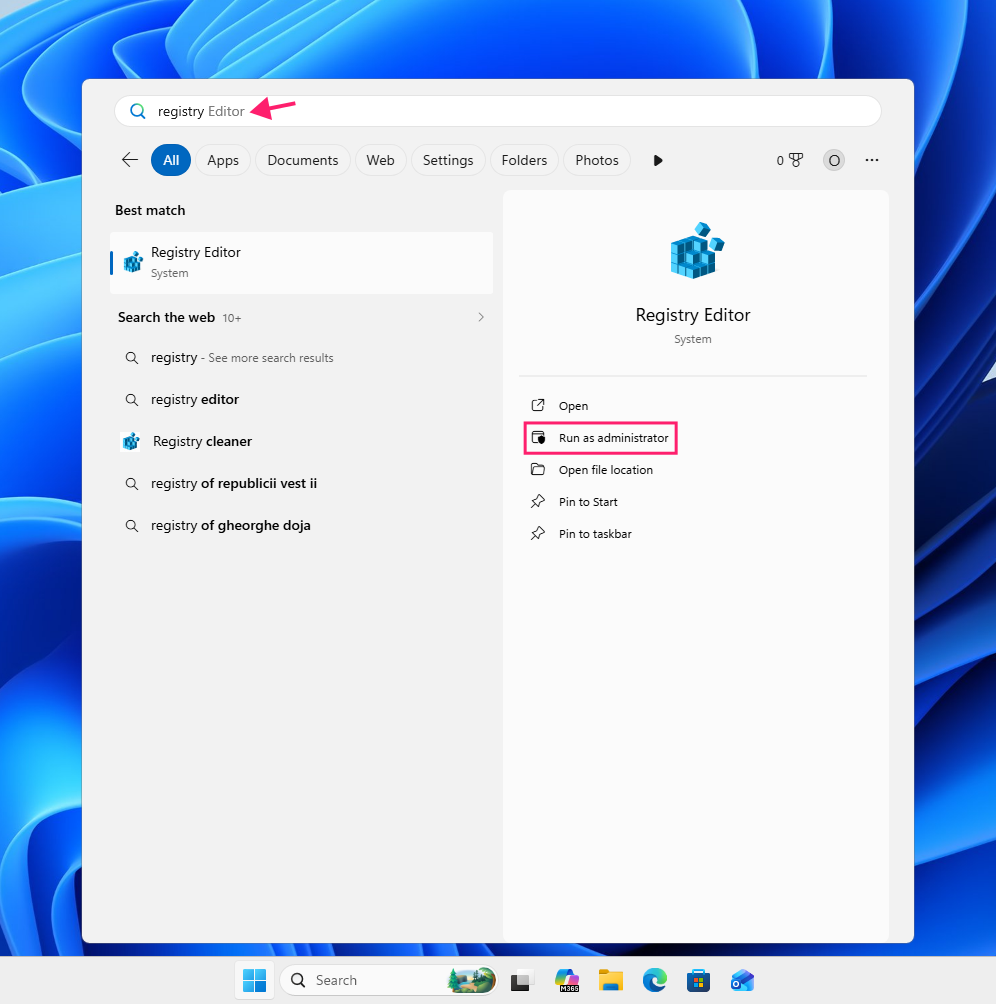
Task: Select the All filter tab
Action: 171,160
